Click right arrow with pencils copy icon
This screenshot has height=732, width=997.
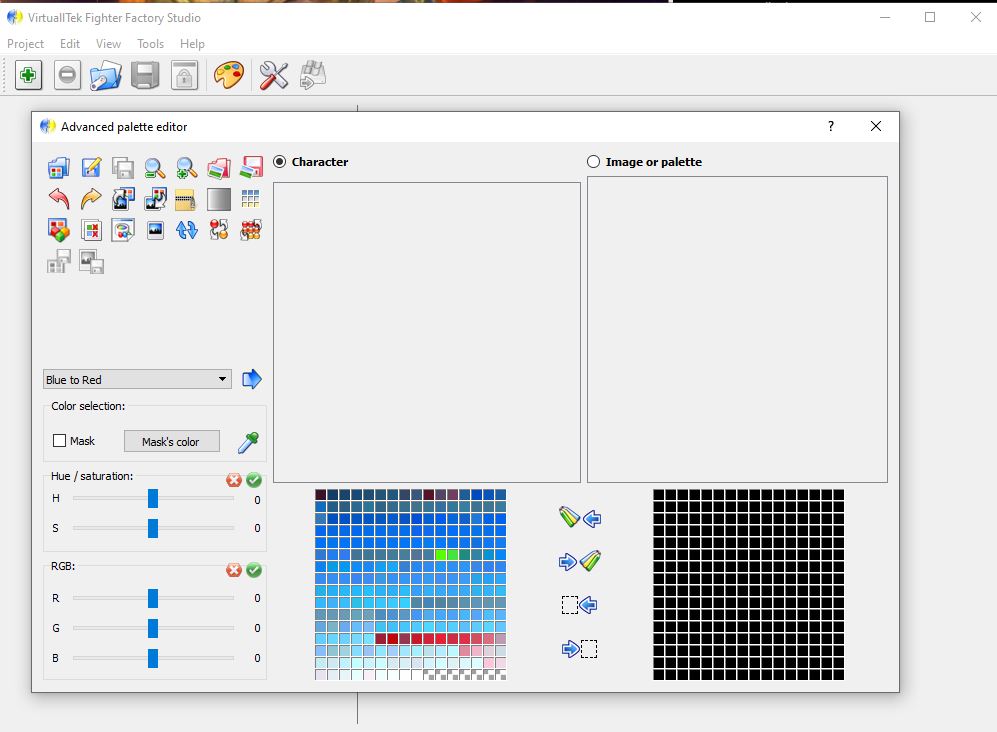(579, 561)
